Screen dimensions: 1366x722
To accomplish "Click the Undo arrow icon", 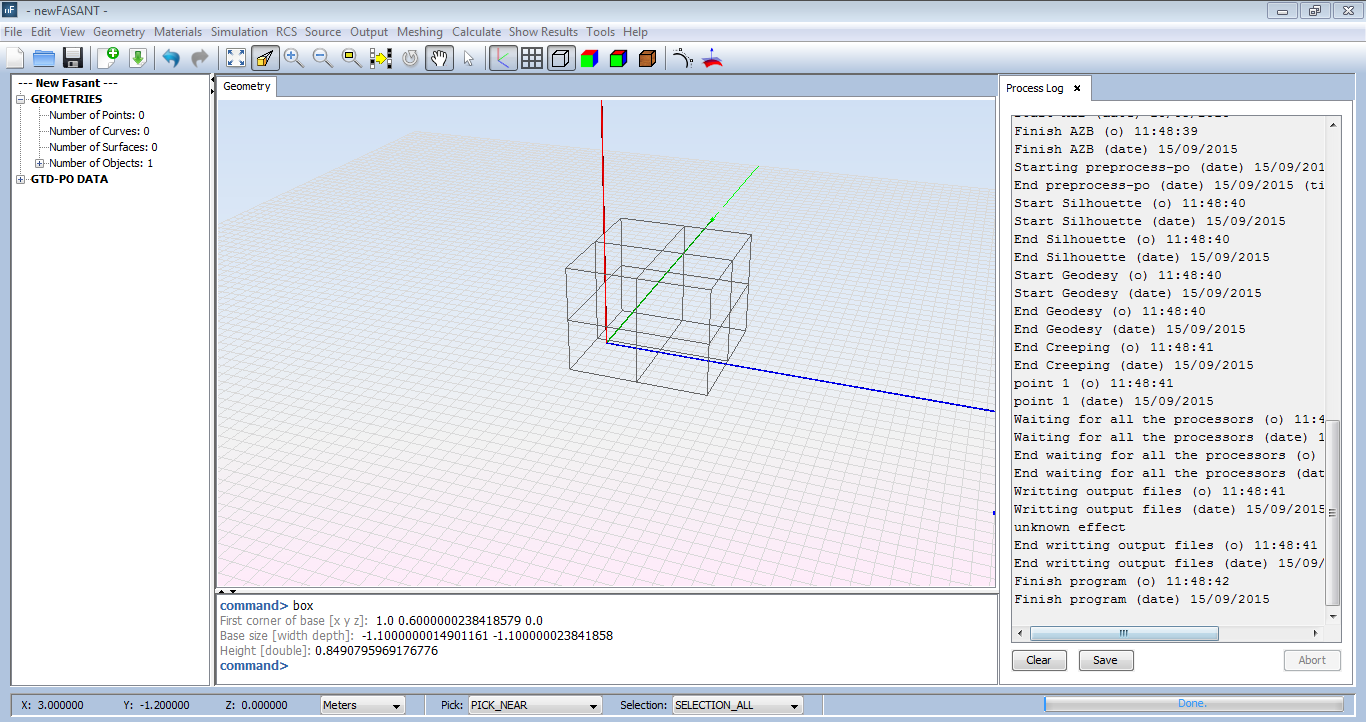I will pos(171,58).
